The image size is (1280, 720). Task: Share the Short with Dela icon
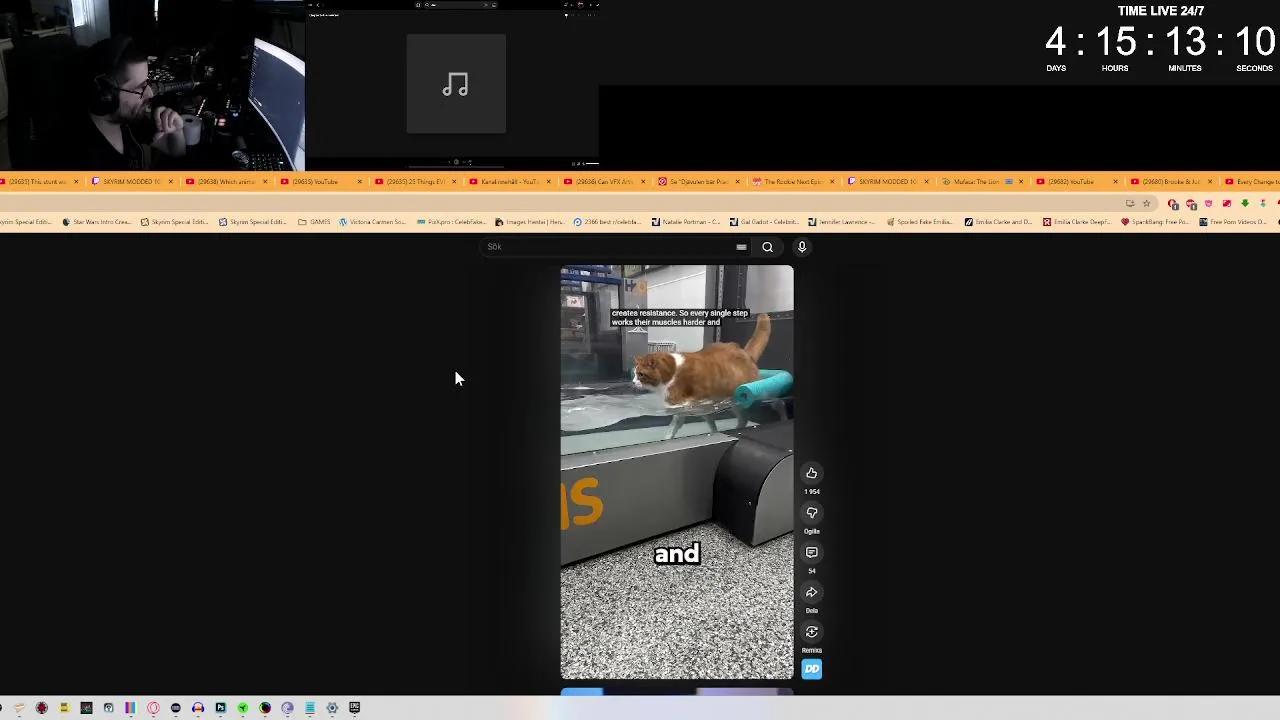pos(812,592)
